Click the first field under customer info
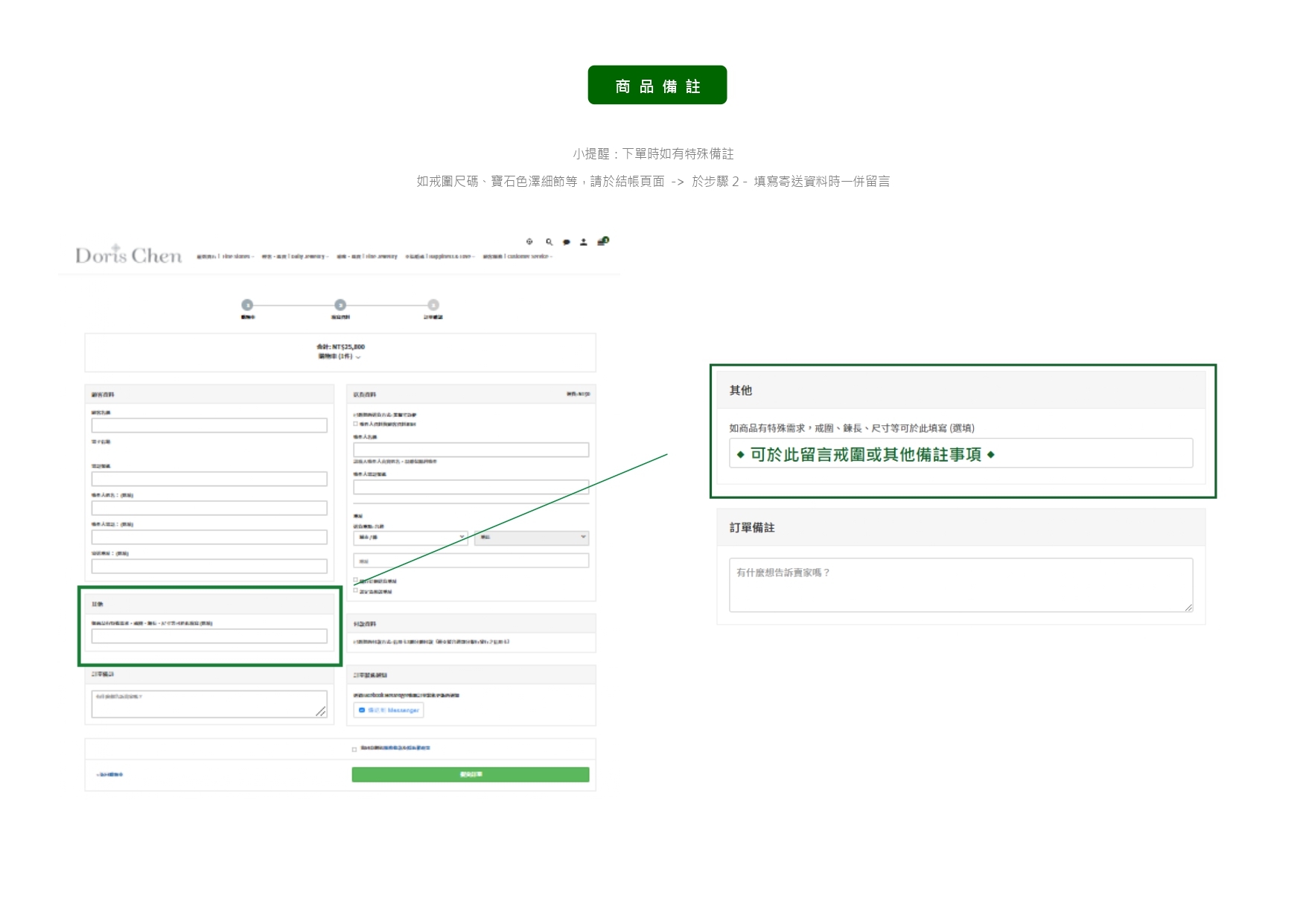Image resolution: width=1306 pixels, height=924 pixels. pyautogui.click(x=209, y=425)
